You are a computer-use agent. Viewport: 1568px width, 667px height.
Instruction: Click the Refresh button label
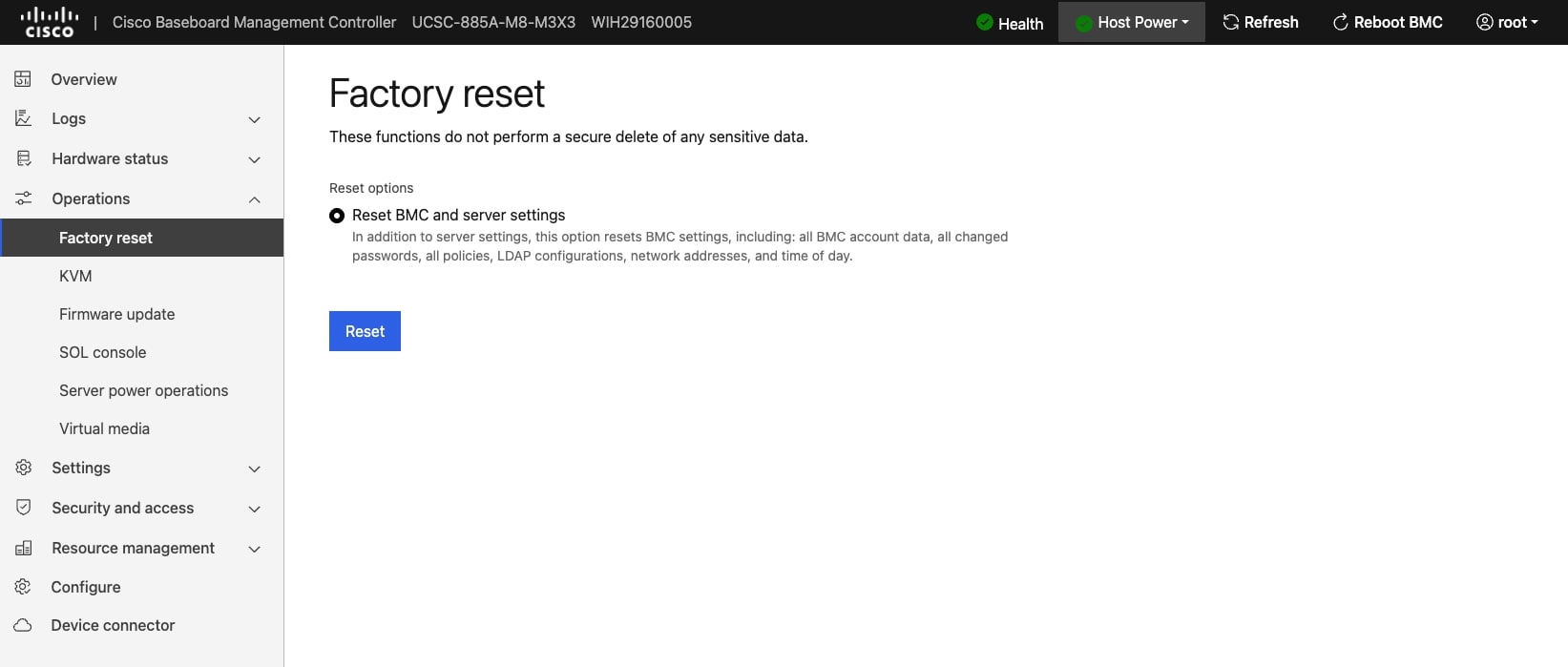[1271, 22]
